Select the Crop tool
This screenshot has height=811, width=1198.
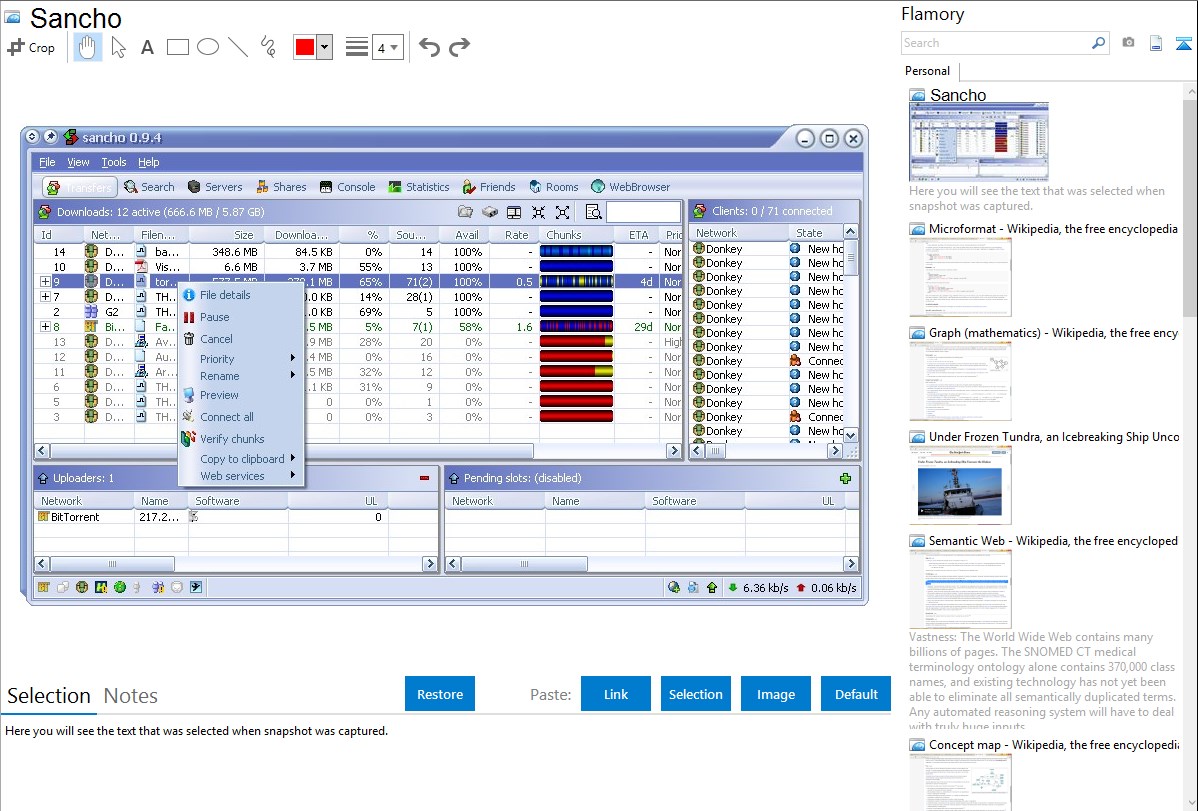pos(31,47)
